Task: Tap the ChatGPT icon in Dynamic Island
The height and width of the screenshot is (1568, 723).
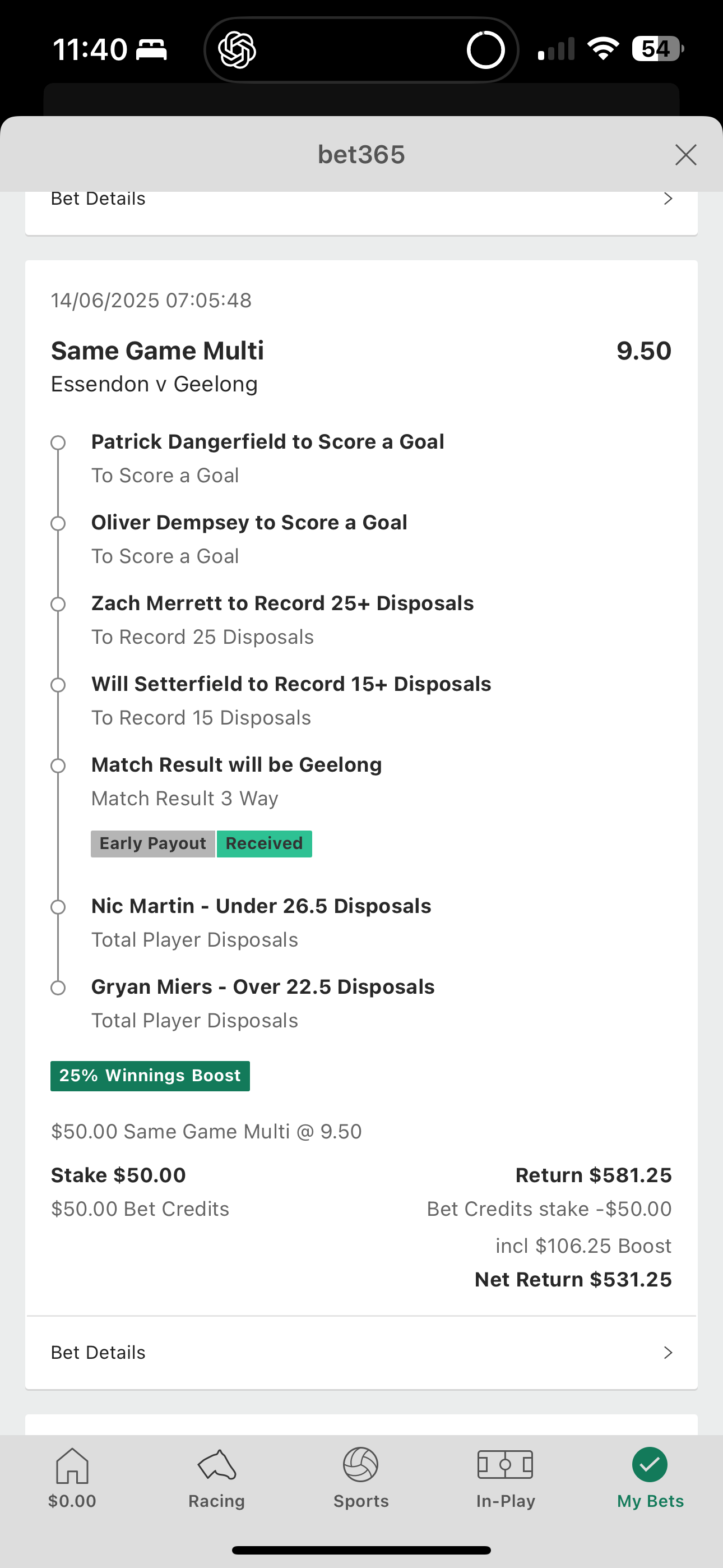Action: [237, 50]
